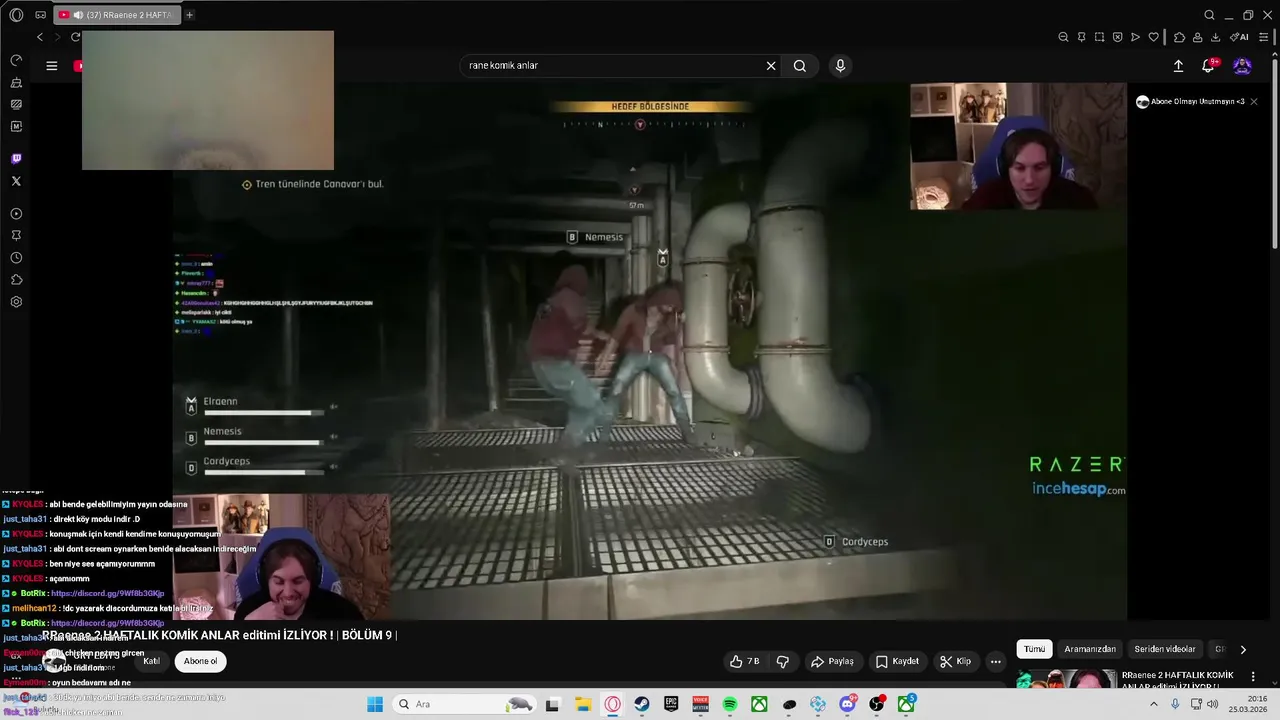The width and height of the screenshot is (1280, 720).
Task: Click the Katıl join button
Action: pyautogui.click(x=151, y=661)
